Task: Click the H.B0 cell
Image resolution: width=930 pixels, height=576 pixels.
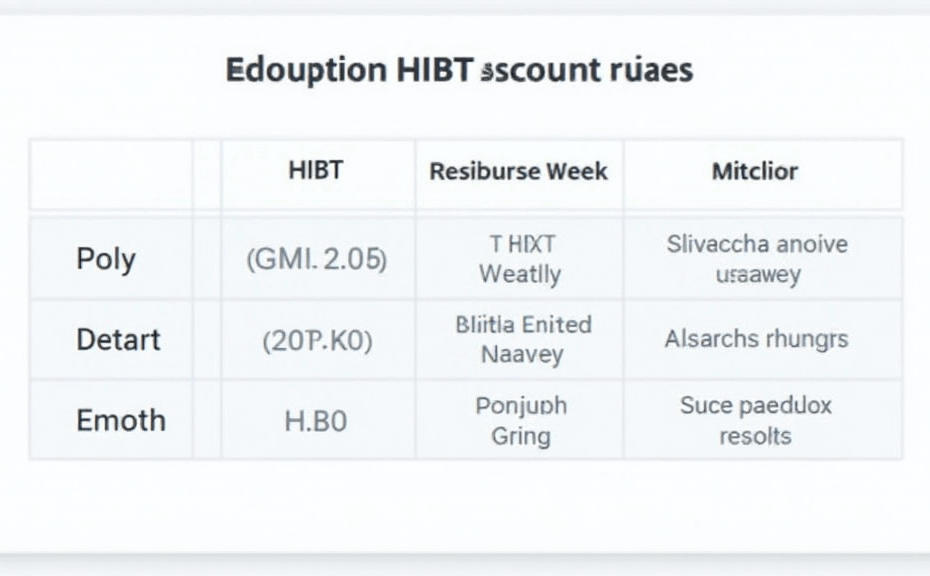Action: [x=316, y=421]
